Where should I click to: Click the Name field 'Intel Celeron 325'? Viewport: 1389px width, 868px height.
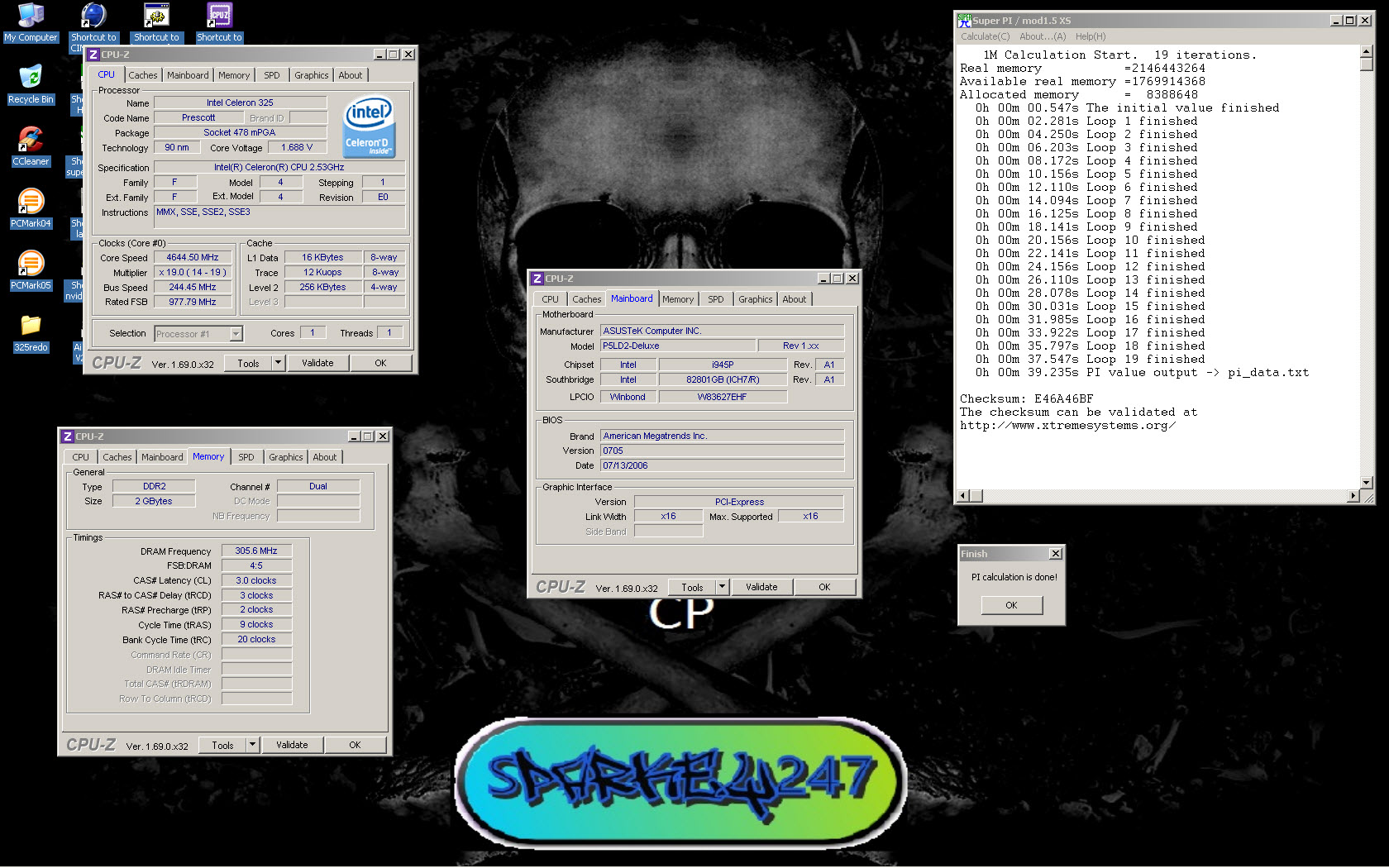240,103
